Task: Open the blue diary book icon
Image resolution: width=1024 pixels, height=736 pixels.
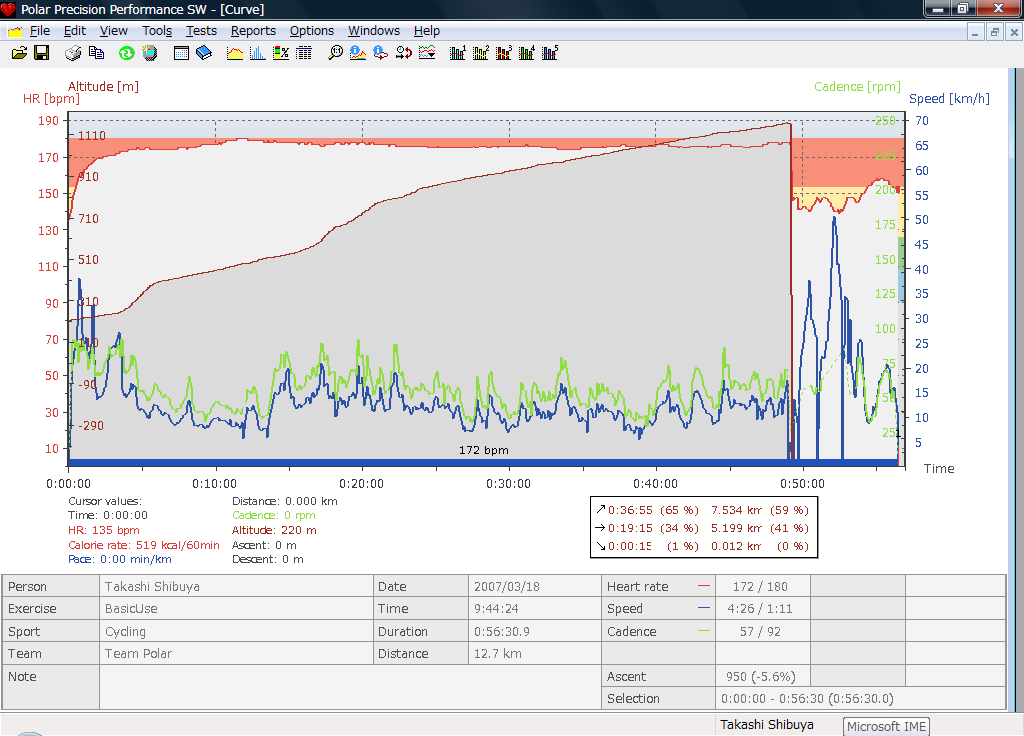Action: [204, 53]
